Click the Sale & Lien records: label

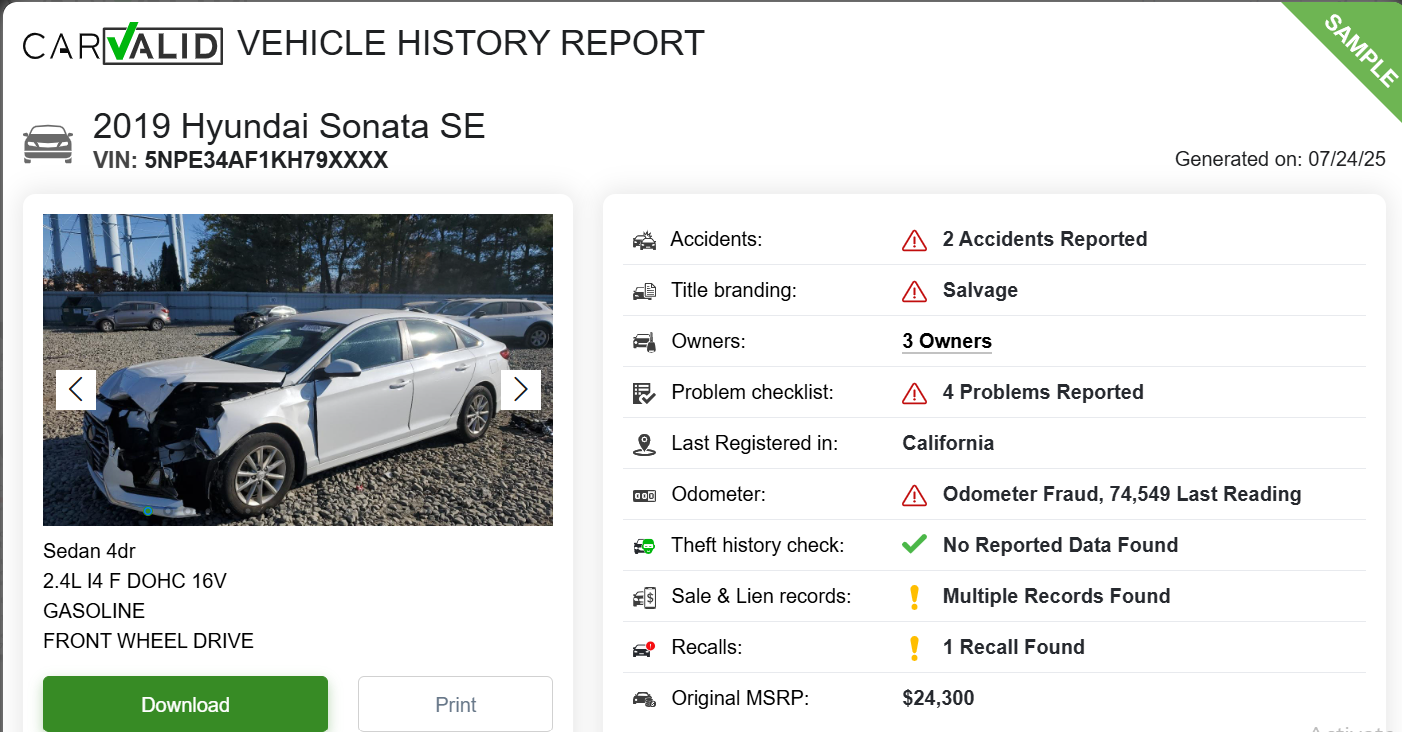tap(761, 596)
